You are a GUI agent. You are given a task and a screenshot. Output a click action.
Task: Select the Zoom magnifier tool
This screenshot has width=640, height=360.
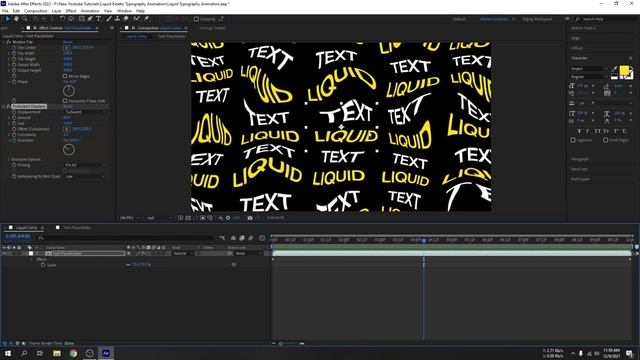click(24, 19)
